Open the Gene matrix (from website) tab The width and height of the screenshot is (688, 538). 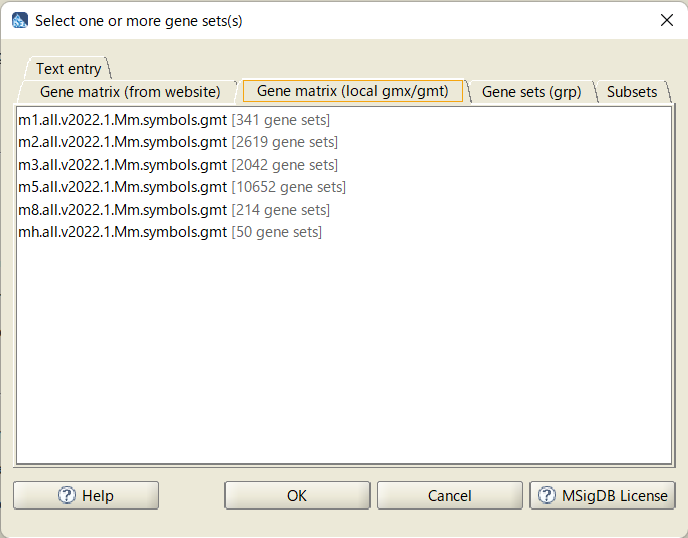pos(130,92)
